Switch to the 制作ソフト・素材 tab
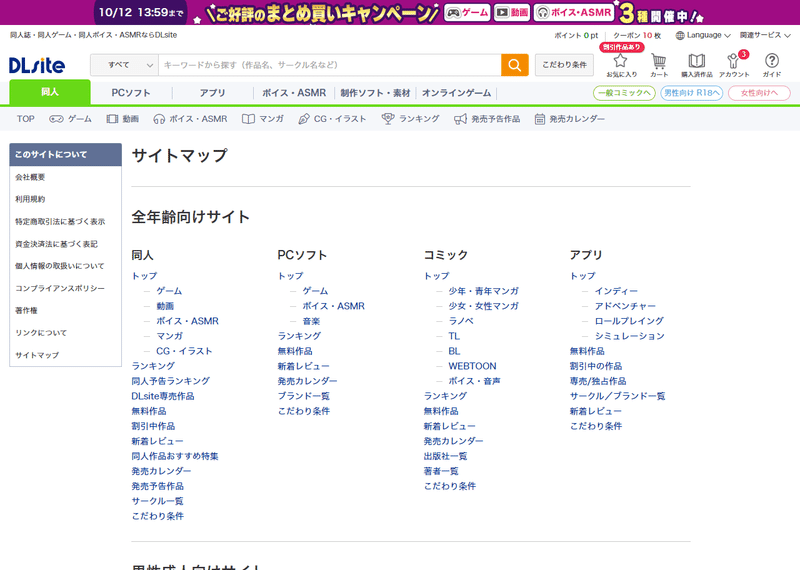This screenshot has height=570, width=800. [x=375, y=93]
